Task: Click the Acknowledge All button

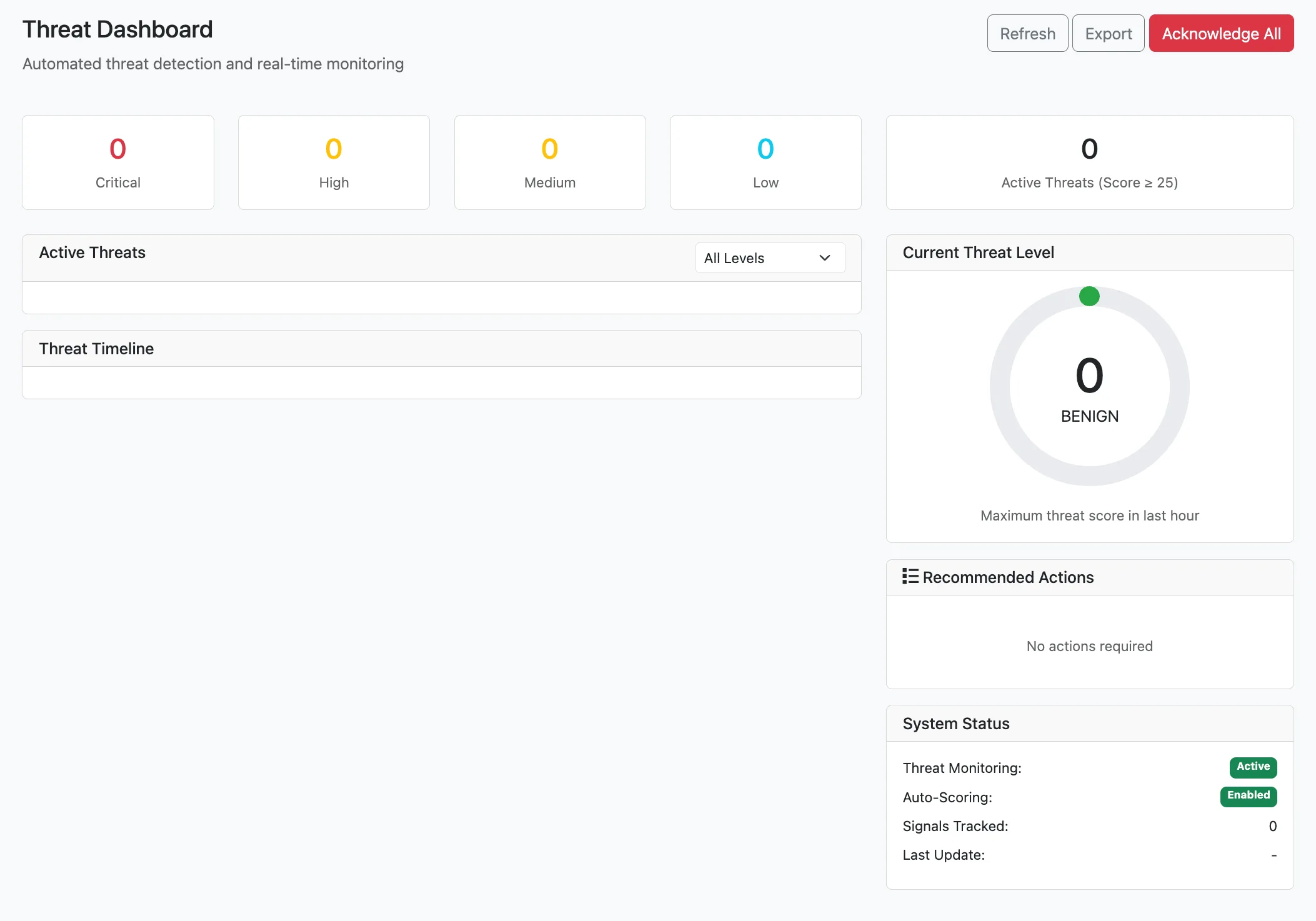Action: [x=1221, y=33]
